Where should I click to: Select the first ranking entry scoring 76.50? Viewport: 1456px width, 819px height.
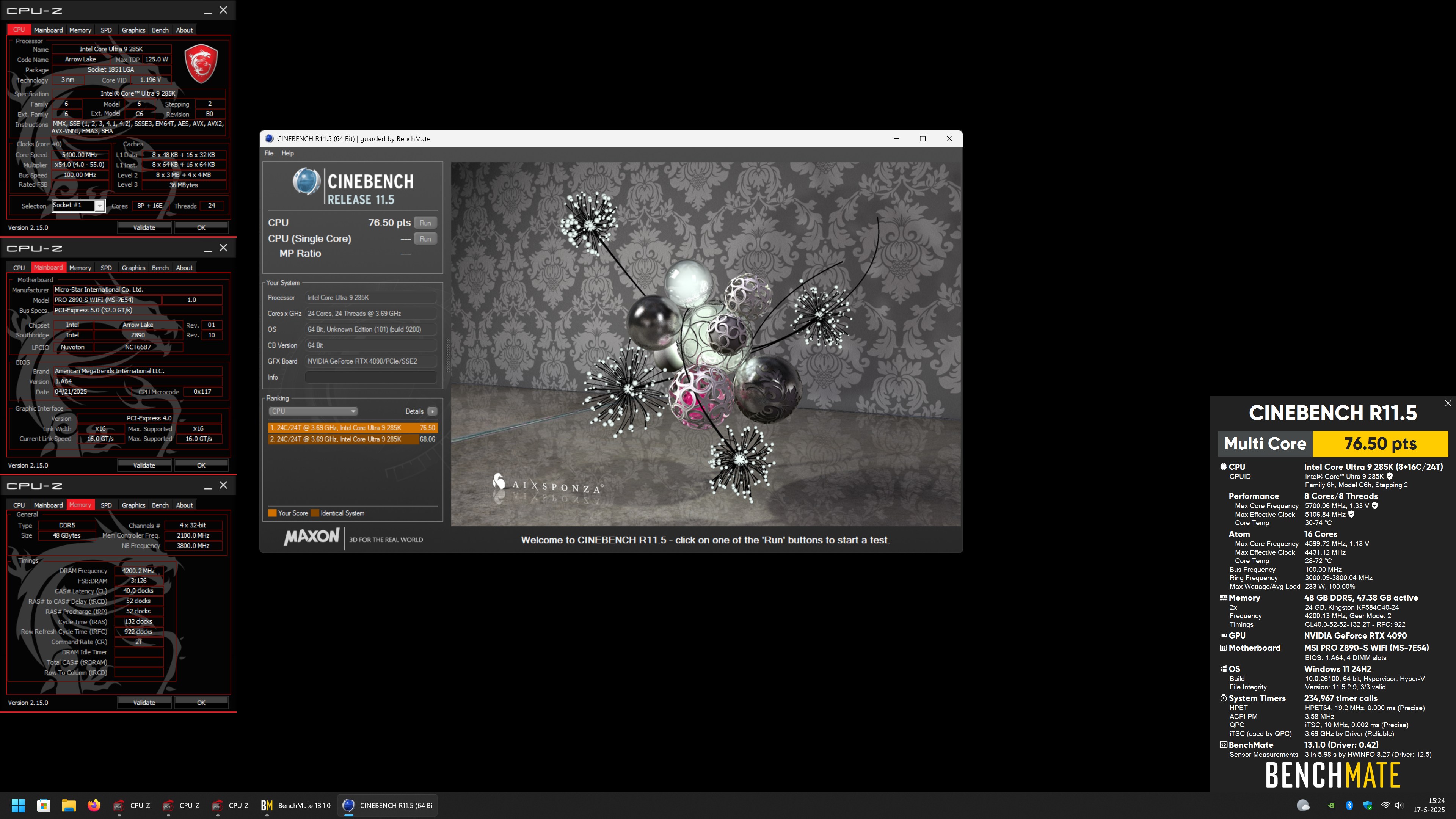tap(353, 428)
